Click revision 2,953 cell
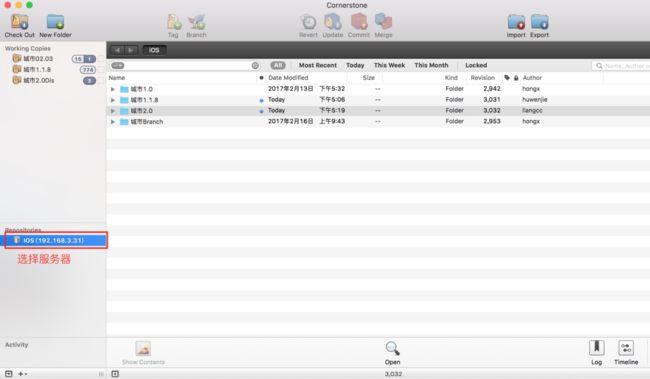The image size is (650, 379). pos(492,121)
